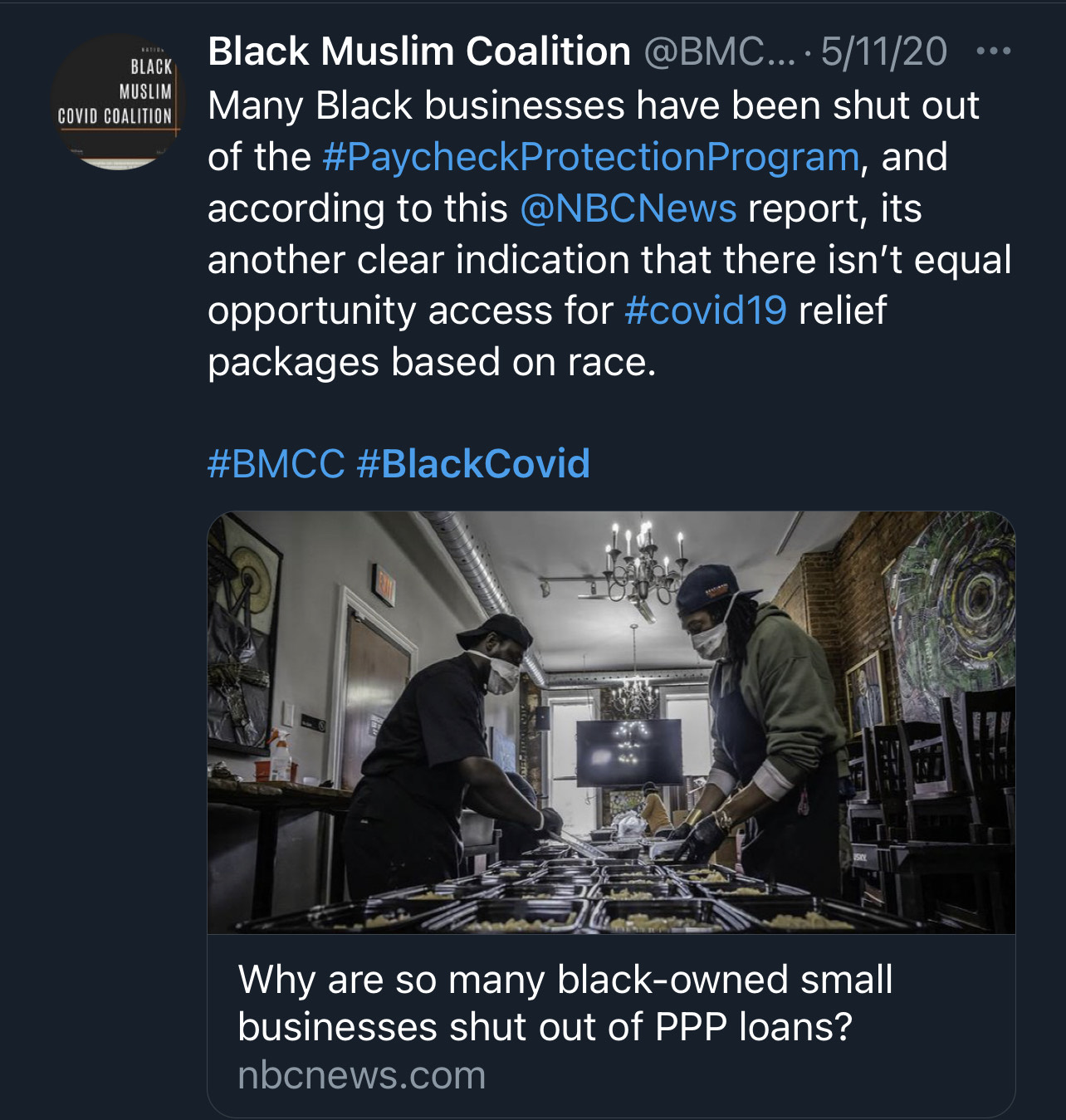Click the 'packages based on race.' line
Screen dimensions: 1066x1120
coord(432,362)
